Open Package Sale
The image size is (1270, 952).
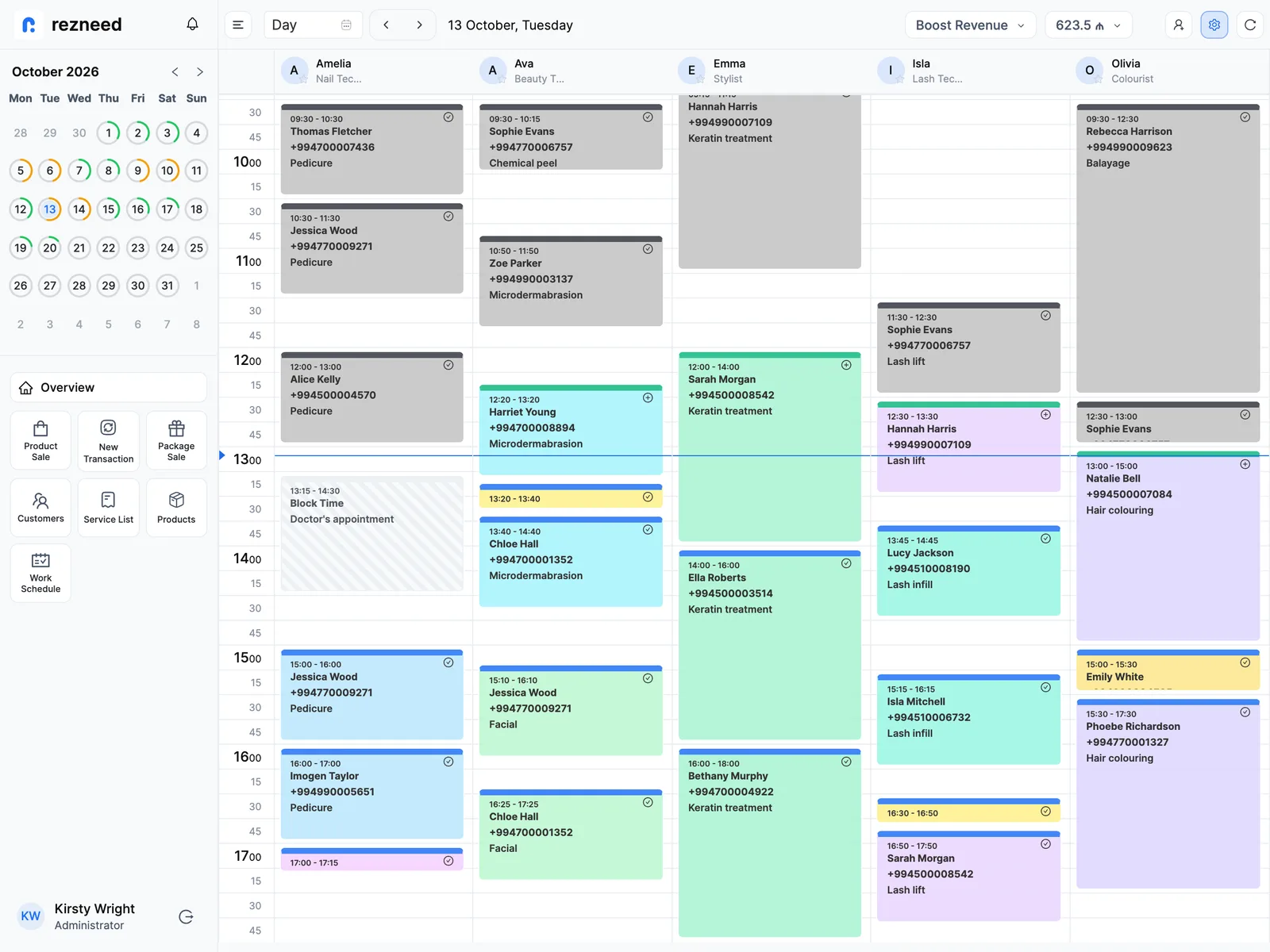176,440
